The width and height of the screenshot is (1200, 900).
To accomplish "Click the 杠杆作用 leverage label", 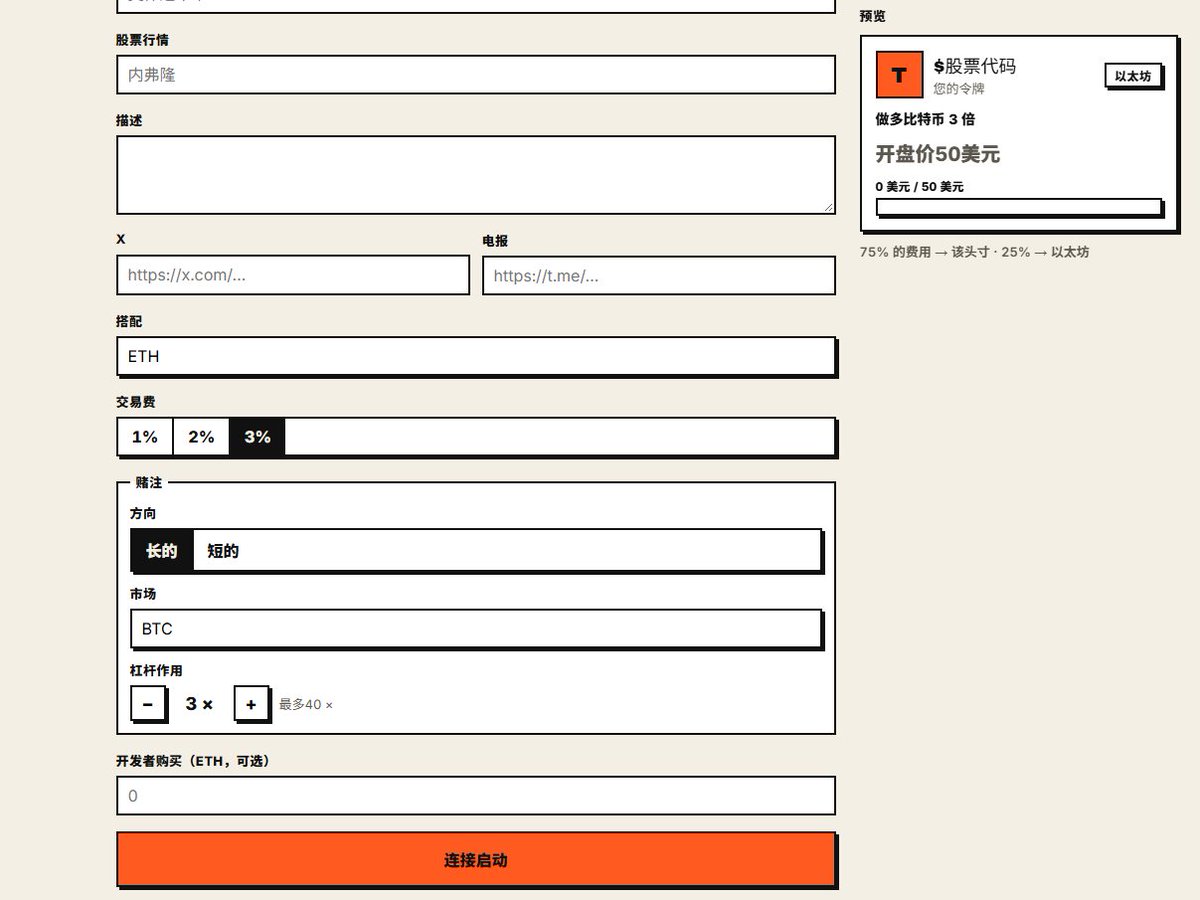I will (156, 671).
